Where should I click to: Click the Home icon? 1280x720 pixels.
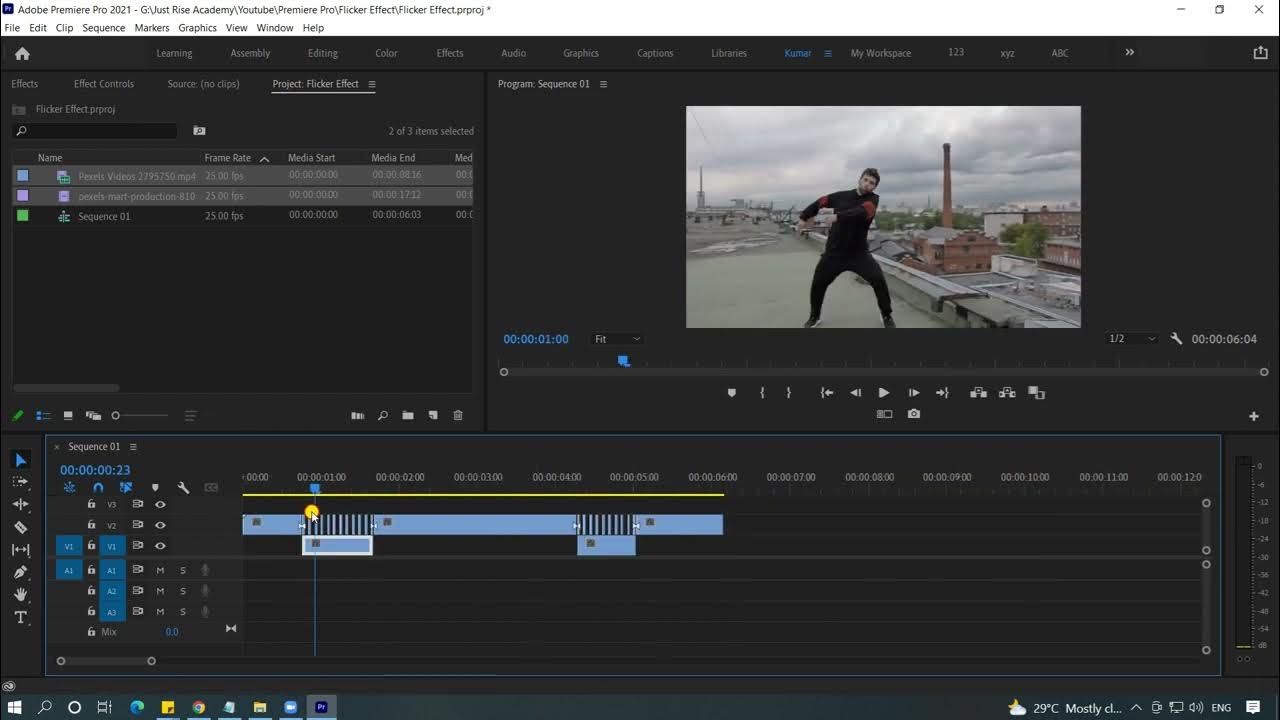pos(22,53)
